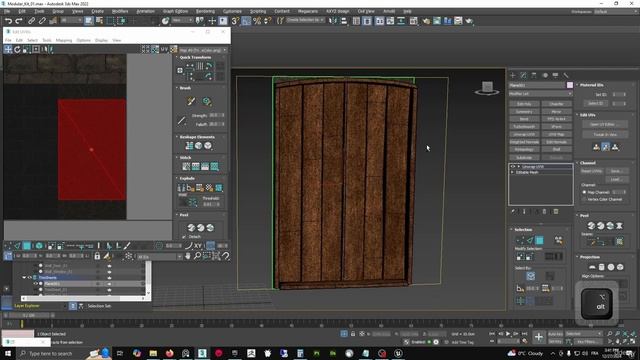Toggle the ViewCube top face
The image size is (640, 360).
(487, 86)
